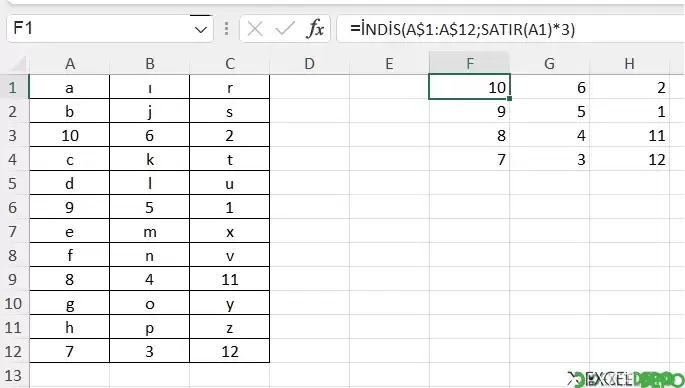
Task: Select row 6 header
Action: 13,207
